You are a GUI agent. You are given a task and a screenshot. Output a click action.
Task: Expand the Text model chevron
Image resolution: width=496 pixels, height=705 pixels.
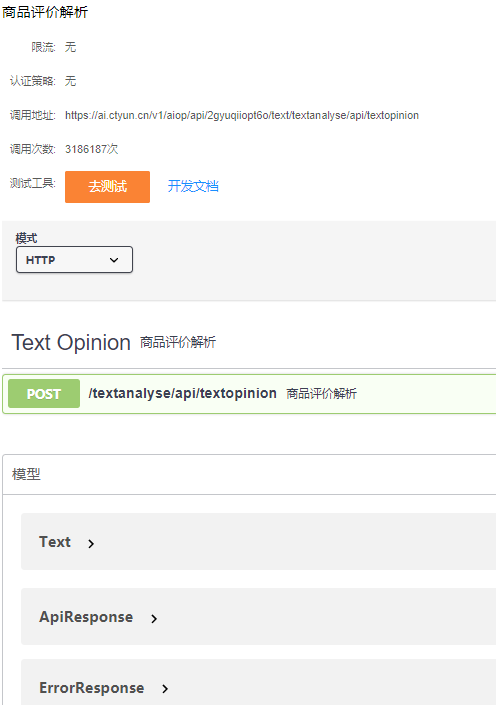pos(91,544)
